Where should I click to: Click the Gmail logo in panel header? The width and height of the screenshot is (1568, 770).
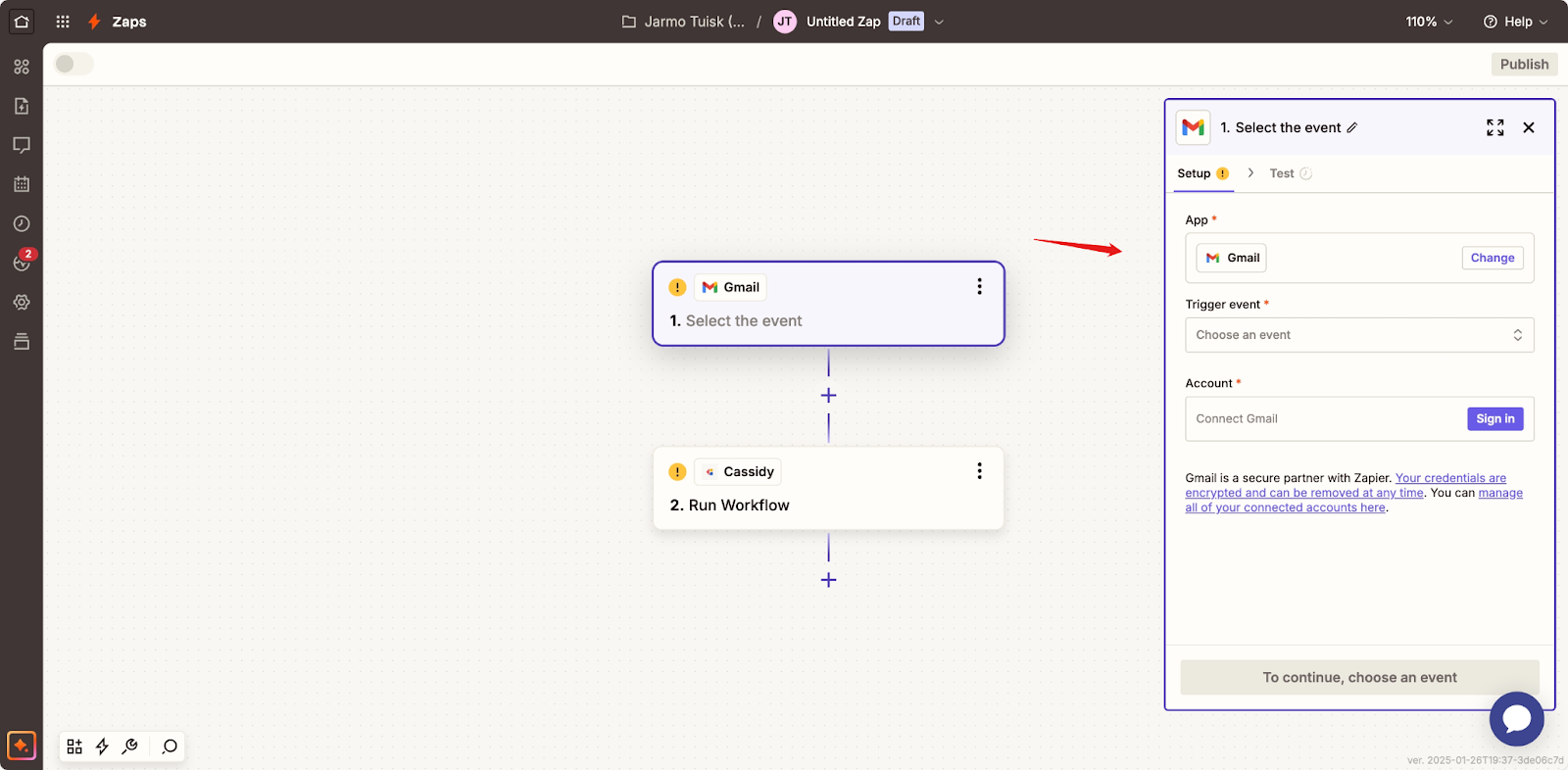tap(1193, 127)
